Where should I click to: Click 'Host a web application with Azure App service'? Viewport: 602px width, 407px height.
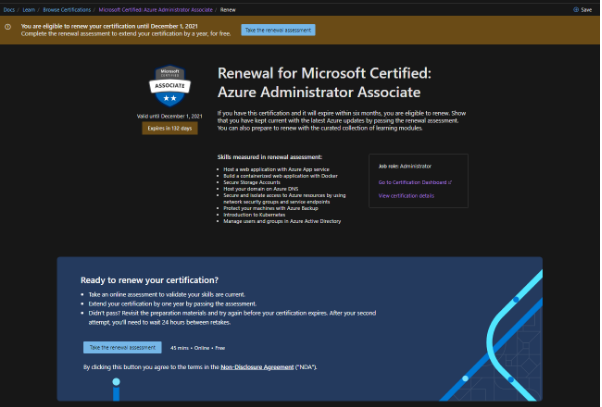(x=276, y=169)
